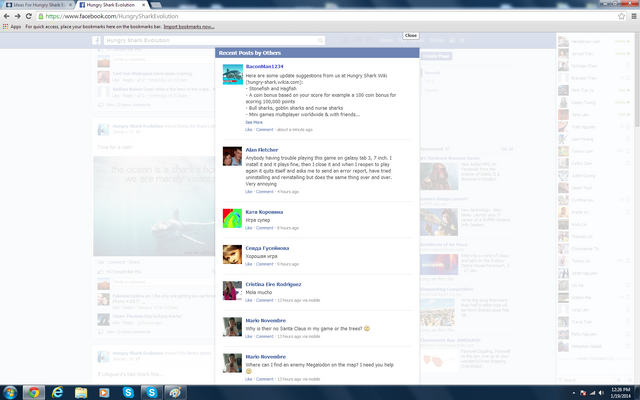Like Mario Novembre's Megalodon post

coord(249,379)
